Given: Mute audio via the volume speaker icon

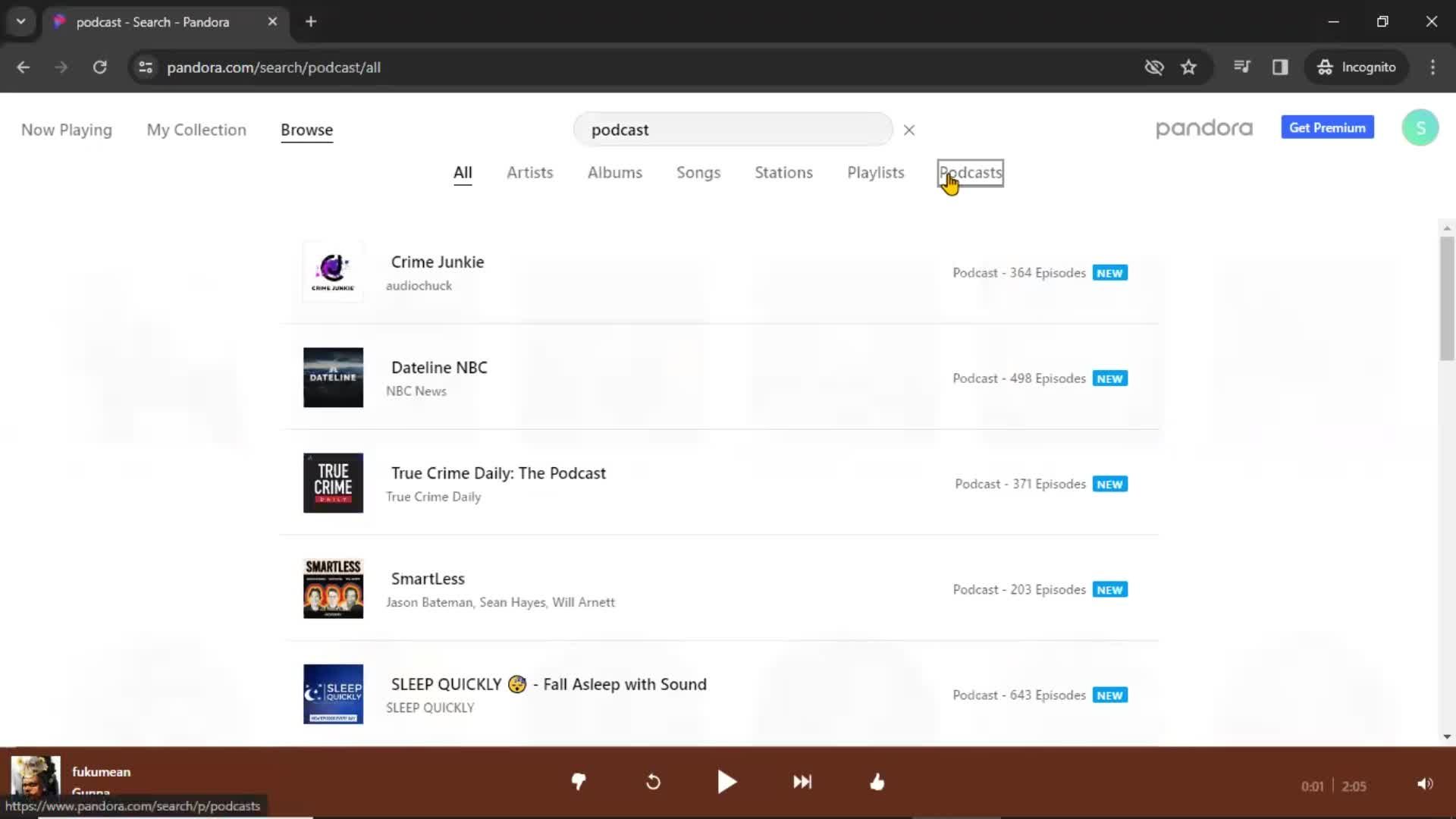Looking at the screenshot, I should coord(1425,784).
